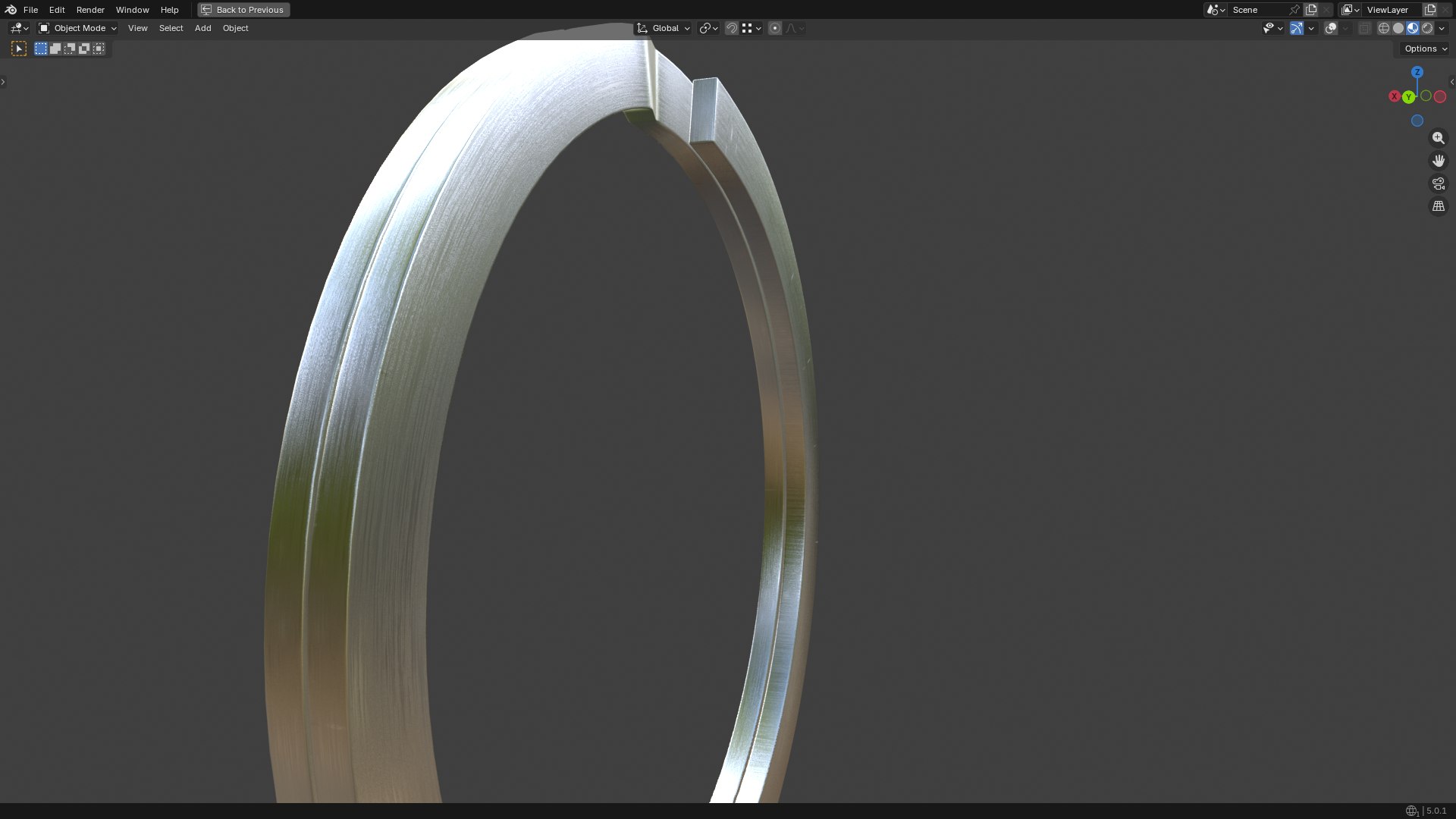This screenshot has width=1456, height=819.
Task: Choose Extend Existing Selection mode
Action: (x=55, y=49)
